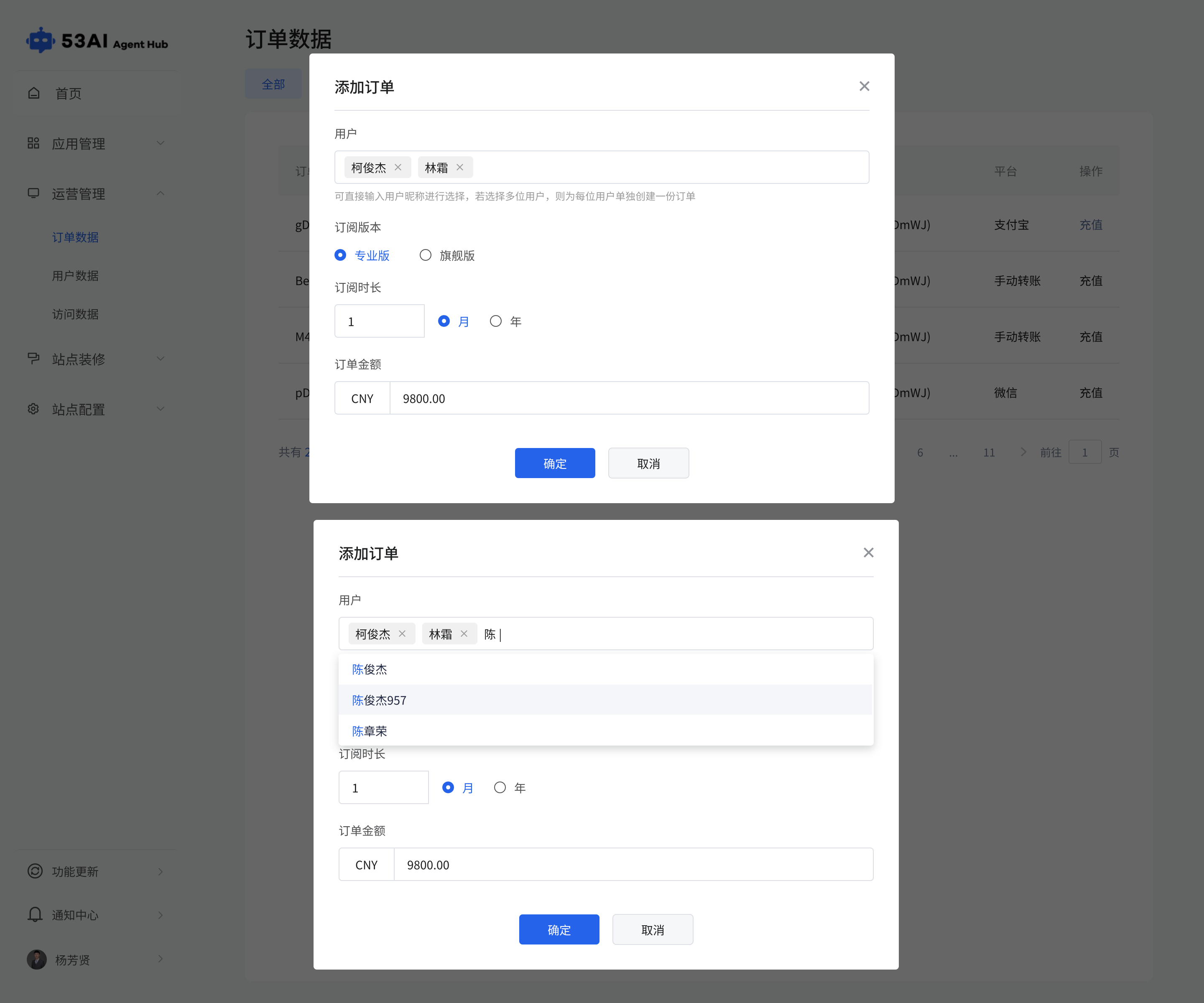The image size is (1204, 1003).
Task: Remove 柯俊杰 tag in upper dialog
Action: (398, 167)
